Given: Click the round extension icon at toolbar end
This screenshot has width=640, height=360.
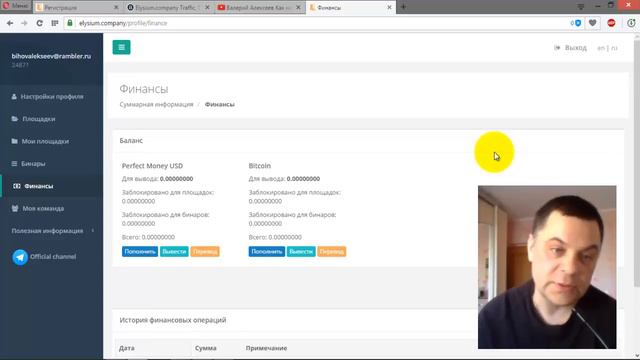Looking at the screenshot, I should point(631,23).
